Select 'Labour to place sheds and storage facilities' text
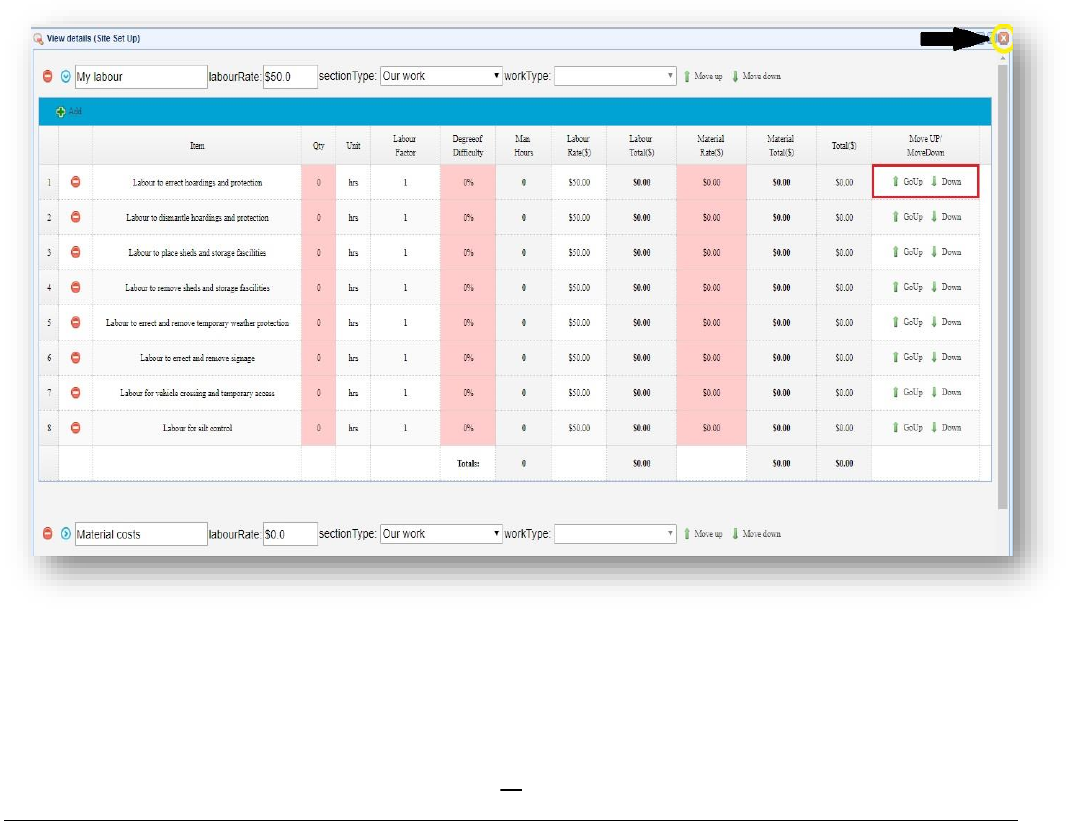Screen dimensions: 1072x821 pos(197,253)
